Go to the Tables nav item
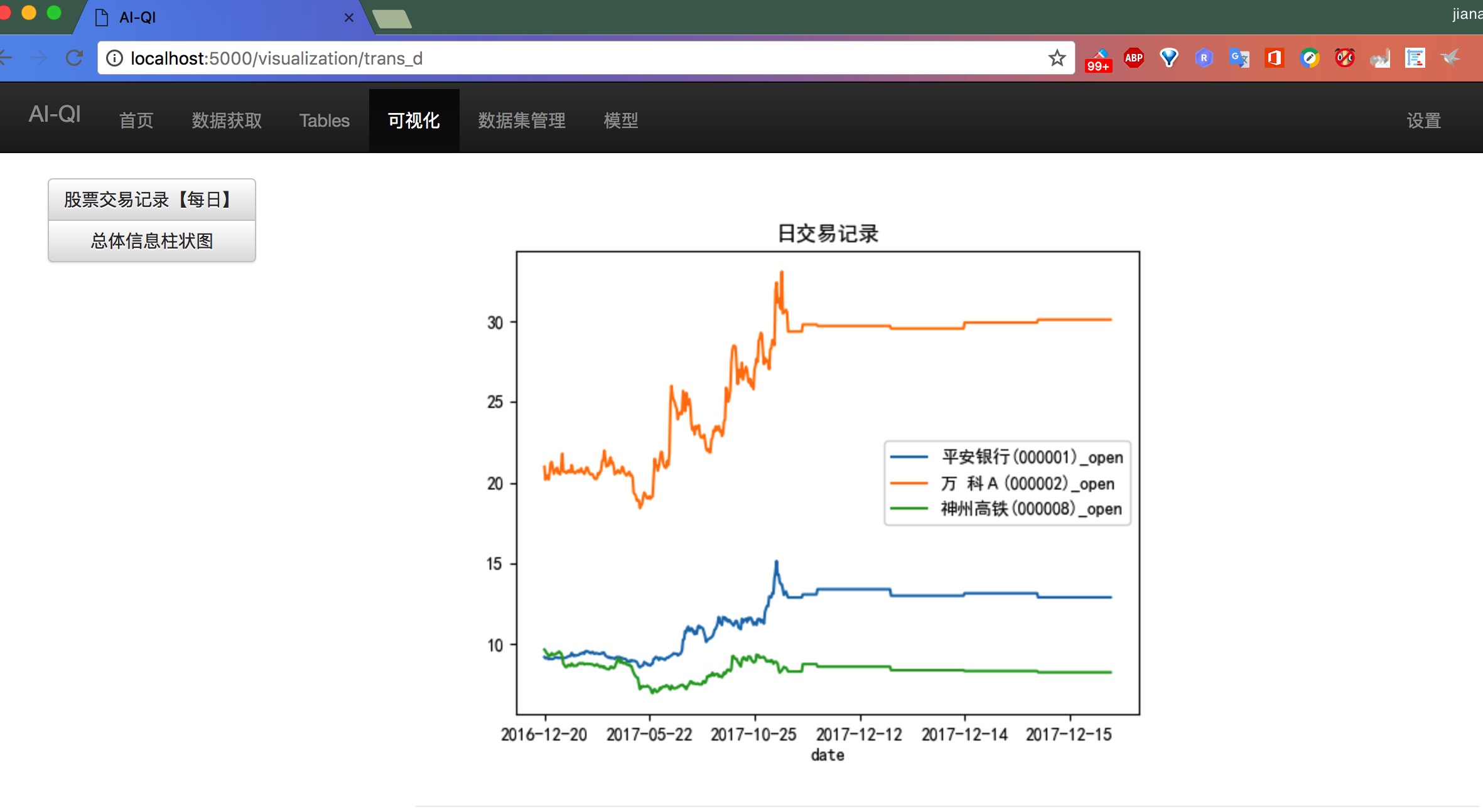The height and width of the screenshot is (812, 1483). 324,120
